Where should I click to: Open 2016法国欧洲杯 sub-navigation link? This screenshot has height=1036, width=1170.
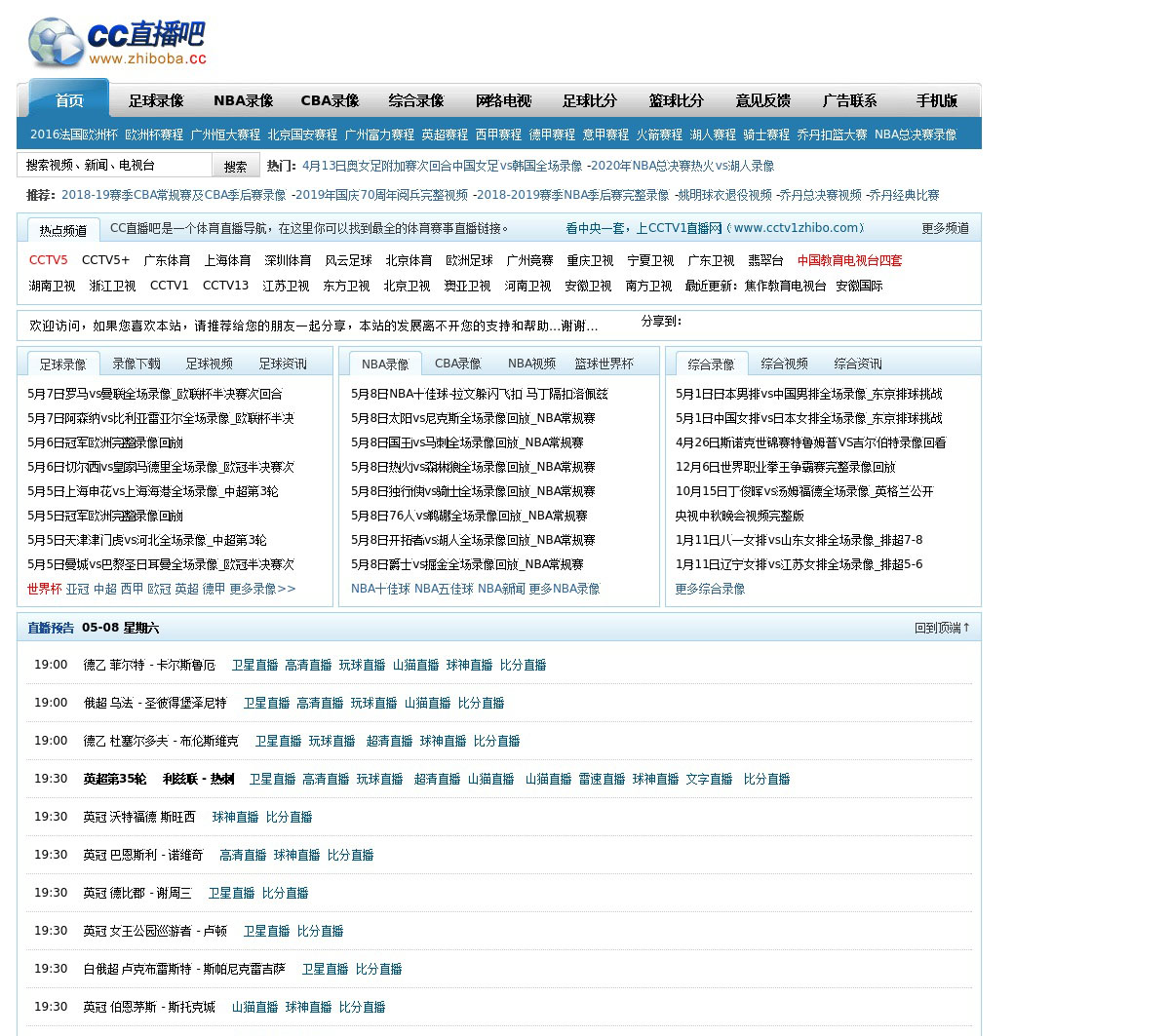[x=73, y=134]
